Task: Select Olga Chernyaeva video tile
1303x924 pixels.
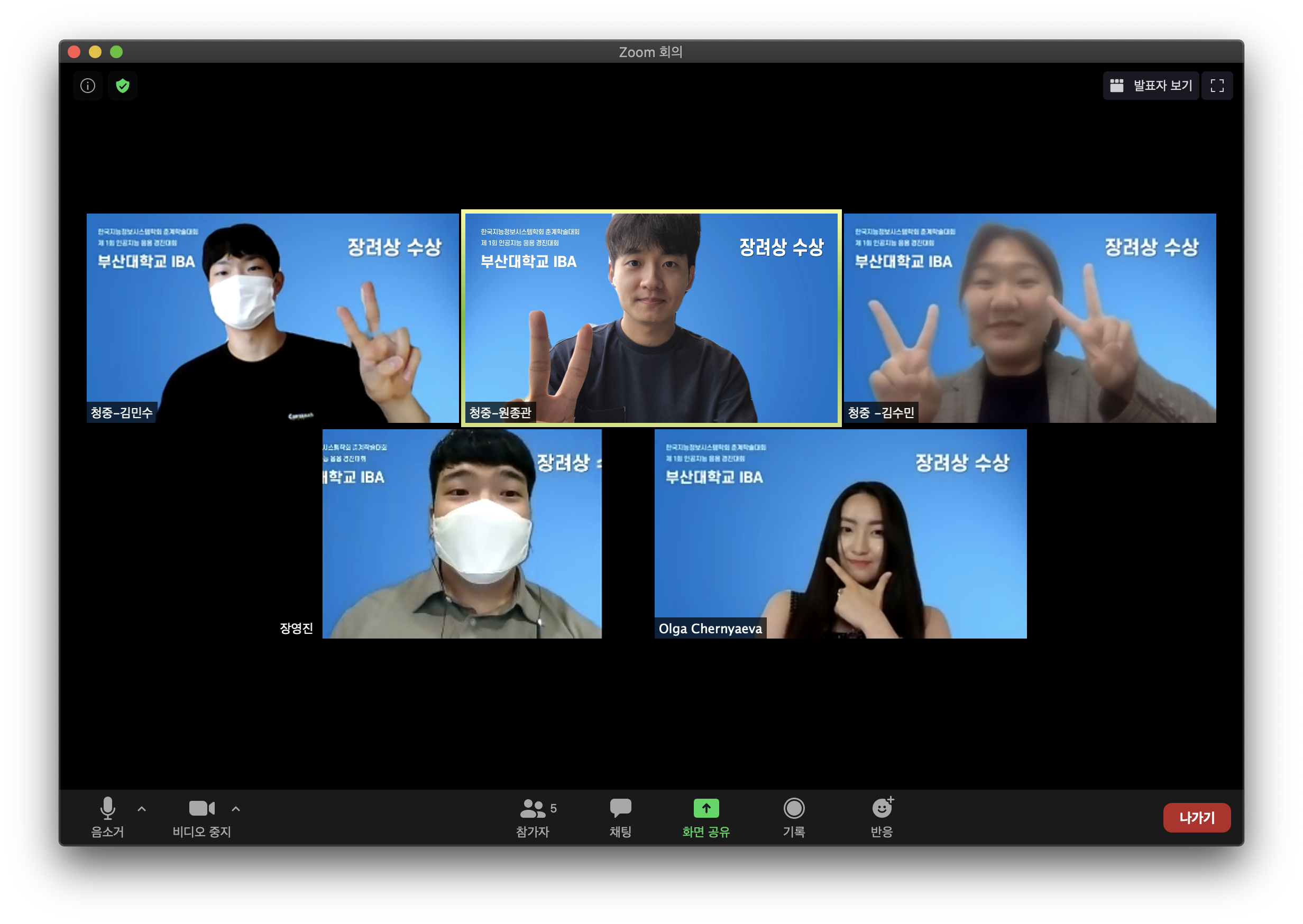Action: coord(840,534)
